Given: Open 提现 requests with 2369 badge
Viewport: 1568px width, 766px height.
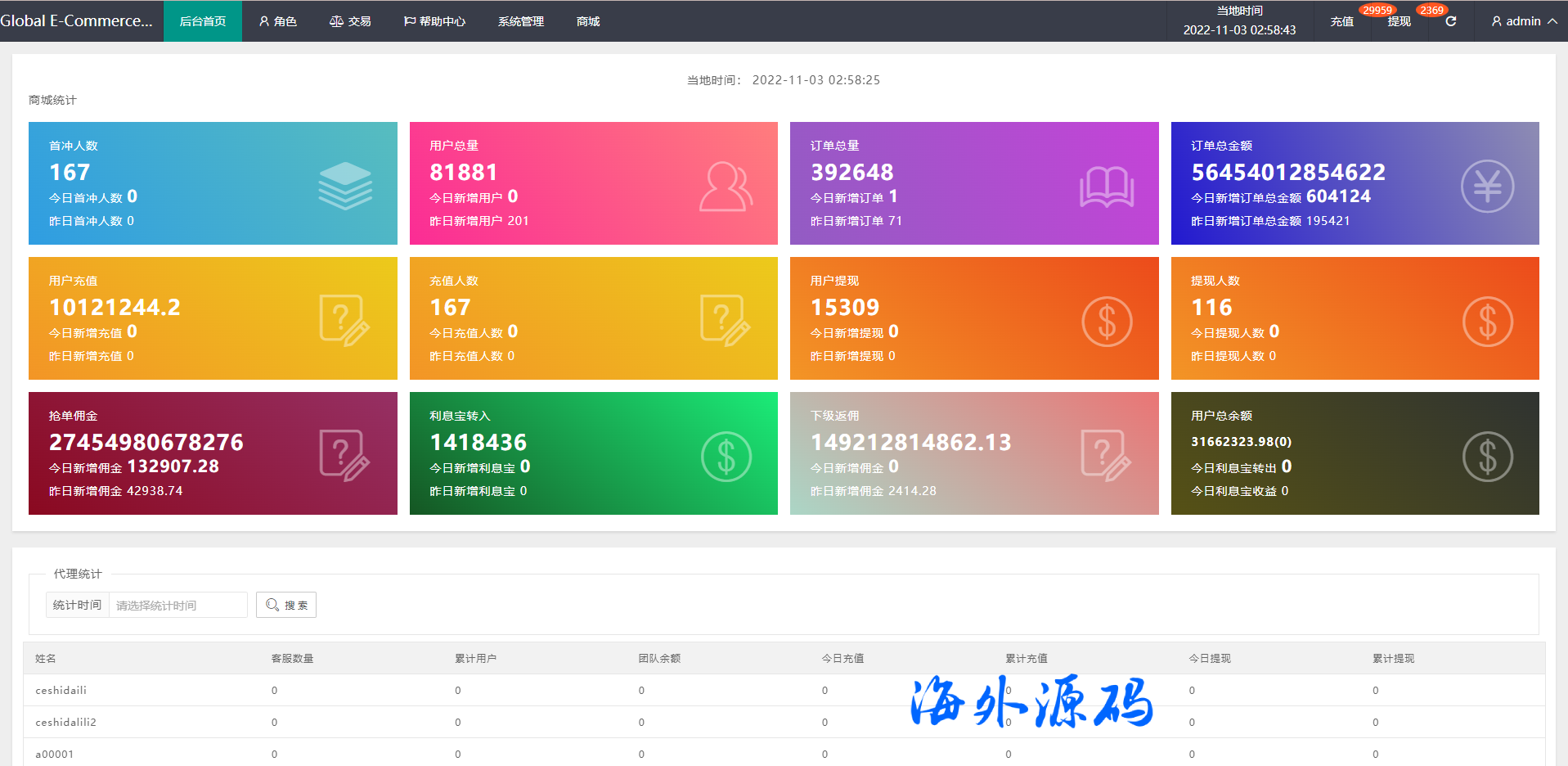Looking at the screenshot, I should [x=1399, y=21].
